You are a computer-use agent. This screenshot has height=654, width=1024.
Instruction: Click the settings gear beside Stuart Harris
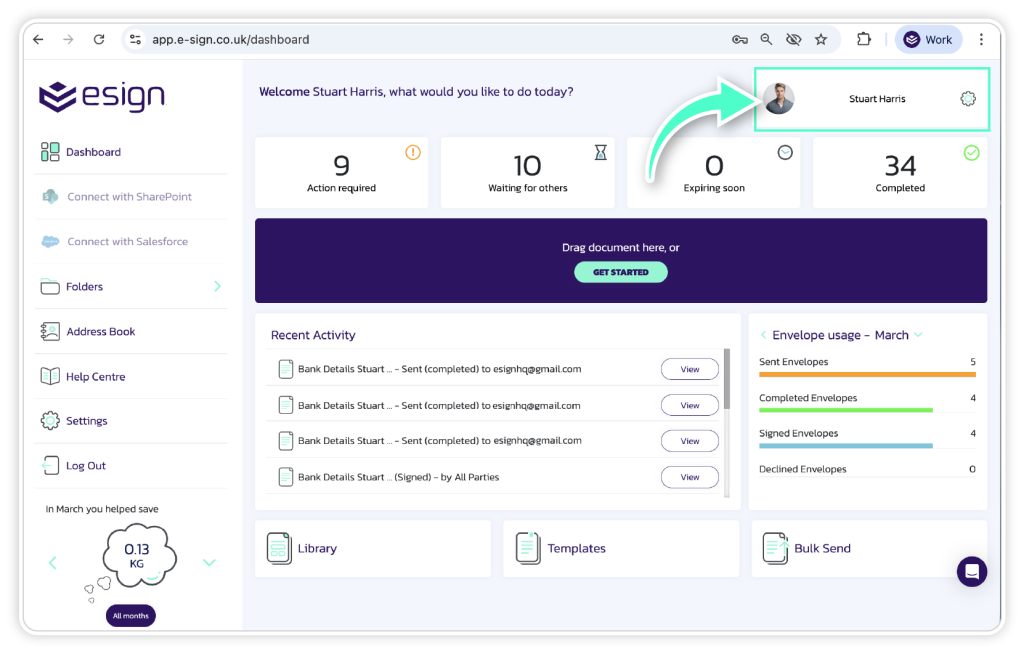tap(967, 99)
